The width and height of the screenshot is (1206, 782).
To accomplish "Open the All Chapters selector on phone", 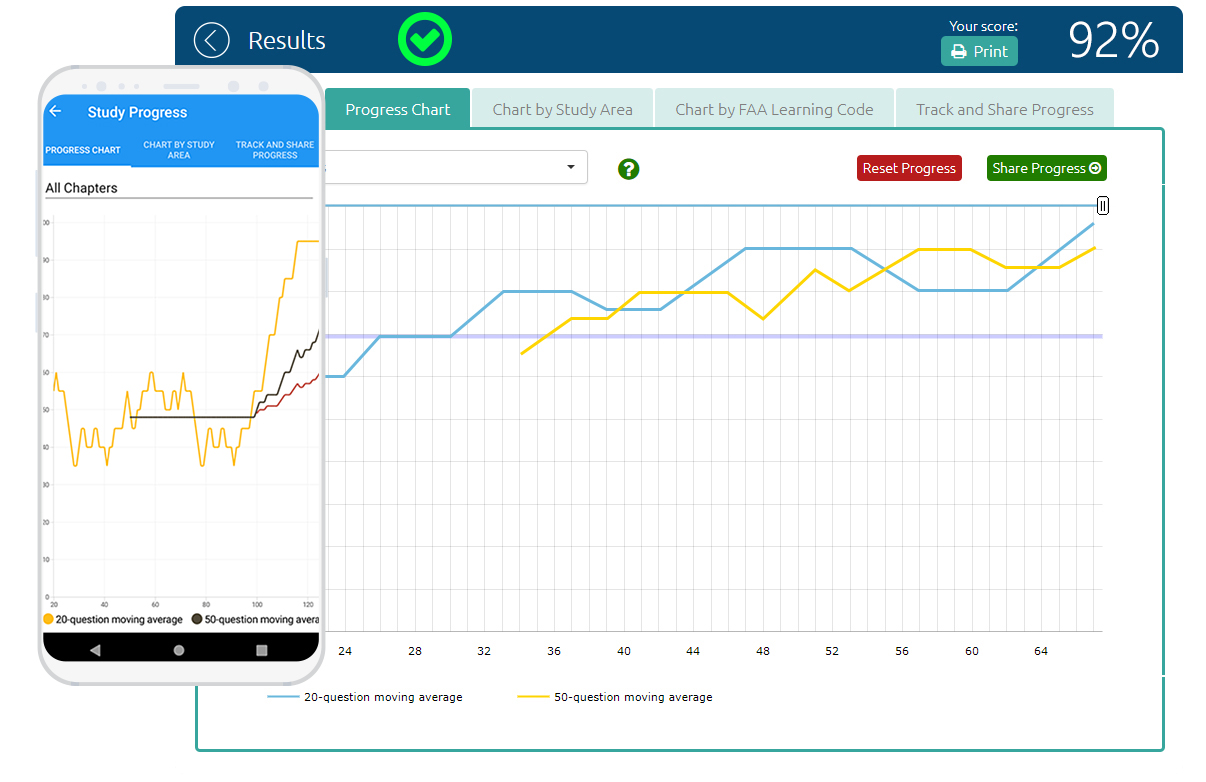I will (x=179, y=188).
